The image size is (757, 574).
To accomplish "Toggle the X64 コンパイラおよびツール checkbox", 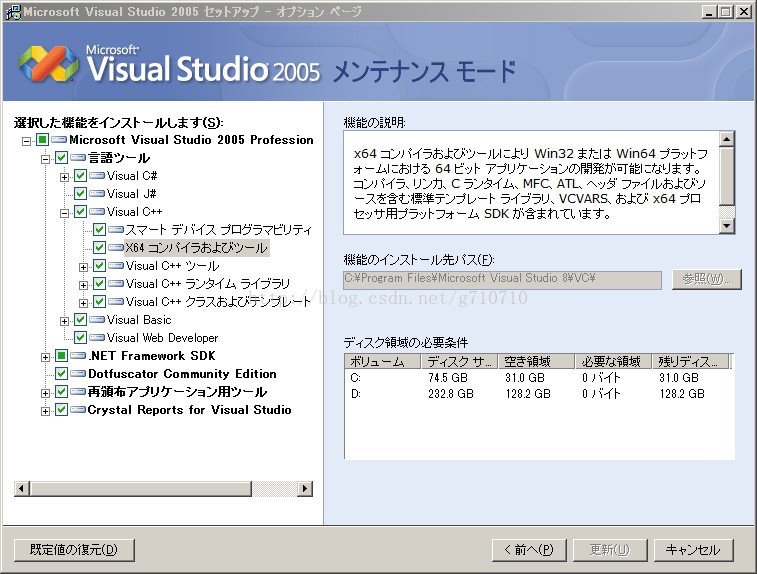I will pyautogui.click(x=99, y=248).
